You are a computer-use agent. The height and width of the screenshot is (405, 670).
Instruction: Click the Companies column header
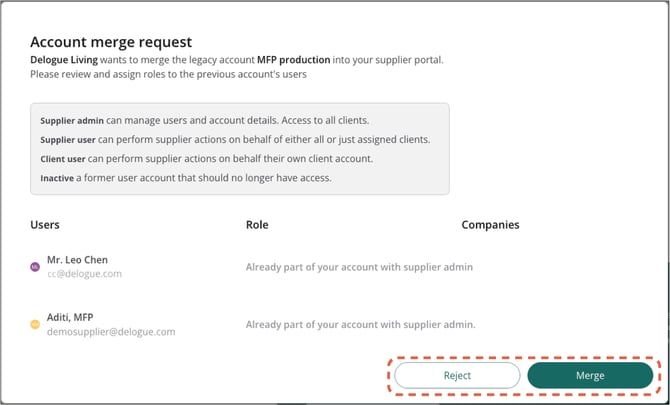(490, 225)
